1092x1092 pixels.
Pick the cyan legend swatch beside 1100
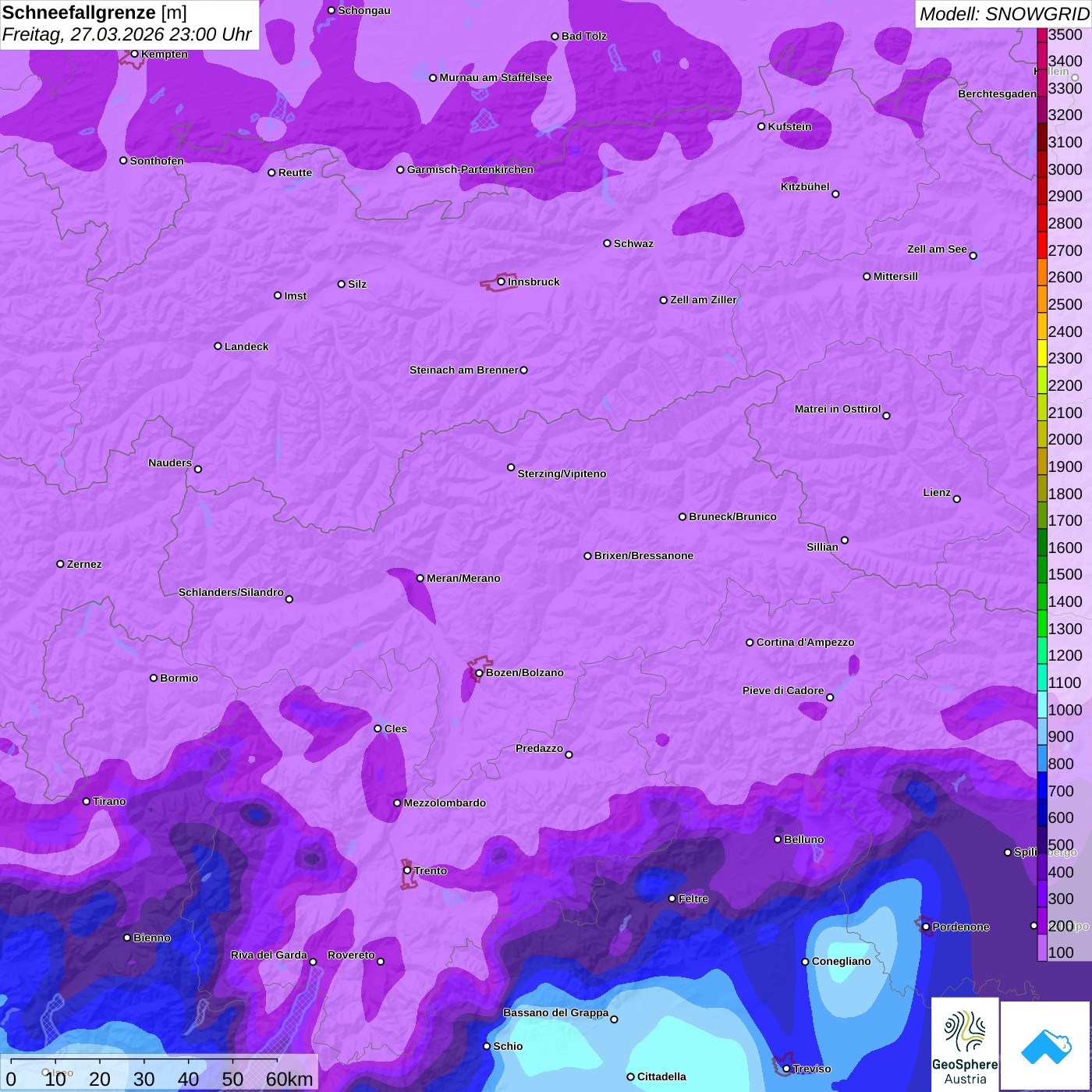[1042, 677]
